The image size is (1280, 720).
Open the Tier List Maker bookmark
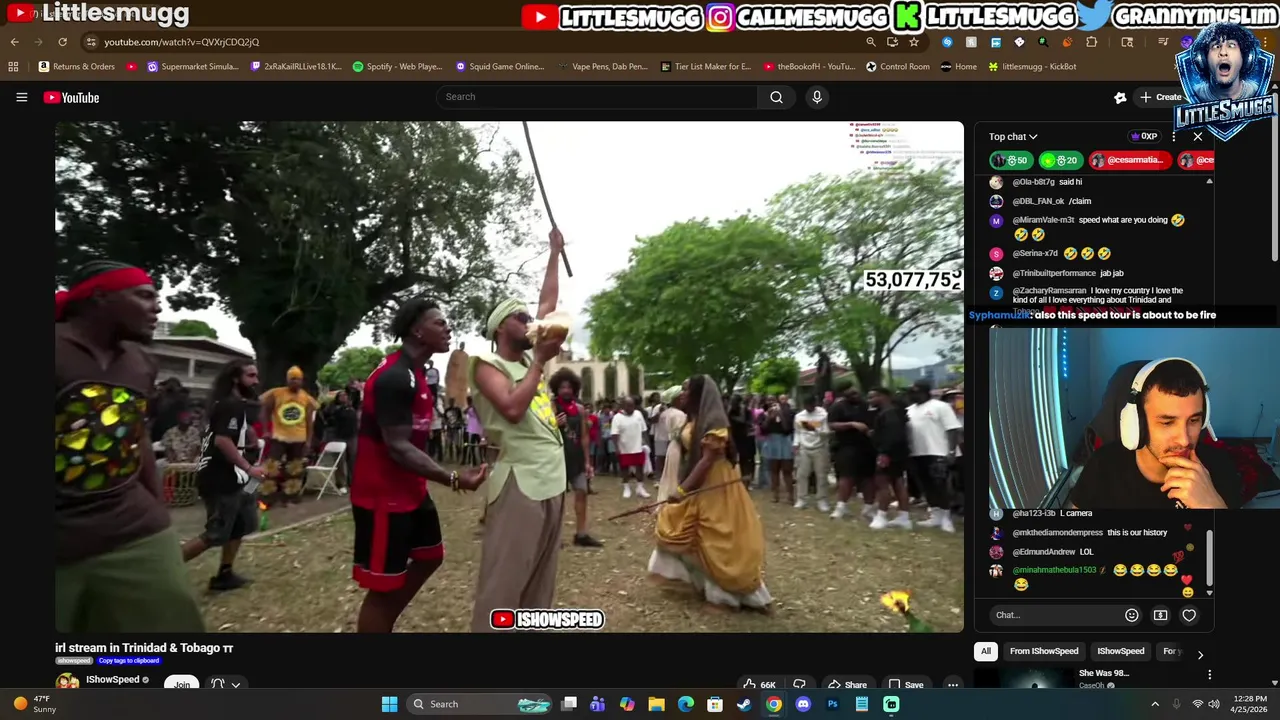tap(706, 67)
